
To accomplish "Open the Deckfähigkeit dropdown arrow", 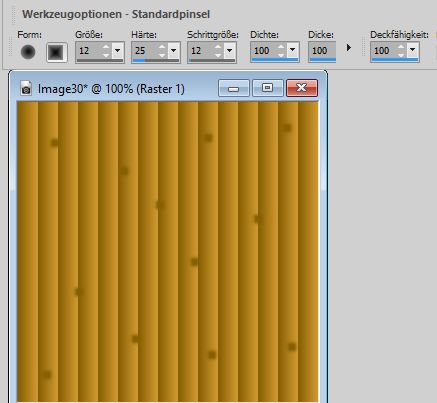I will pos(412,50).
